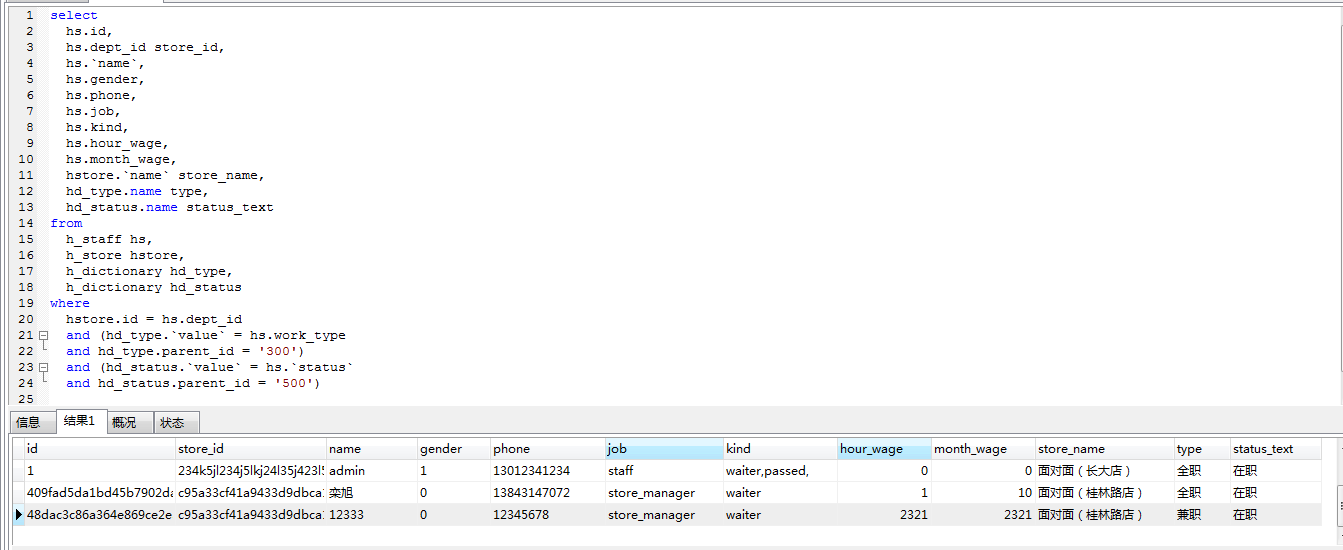
Task: Click the '300' string literal on line 22
Action: tap(278, 351)
